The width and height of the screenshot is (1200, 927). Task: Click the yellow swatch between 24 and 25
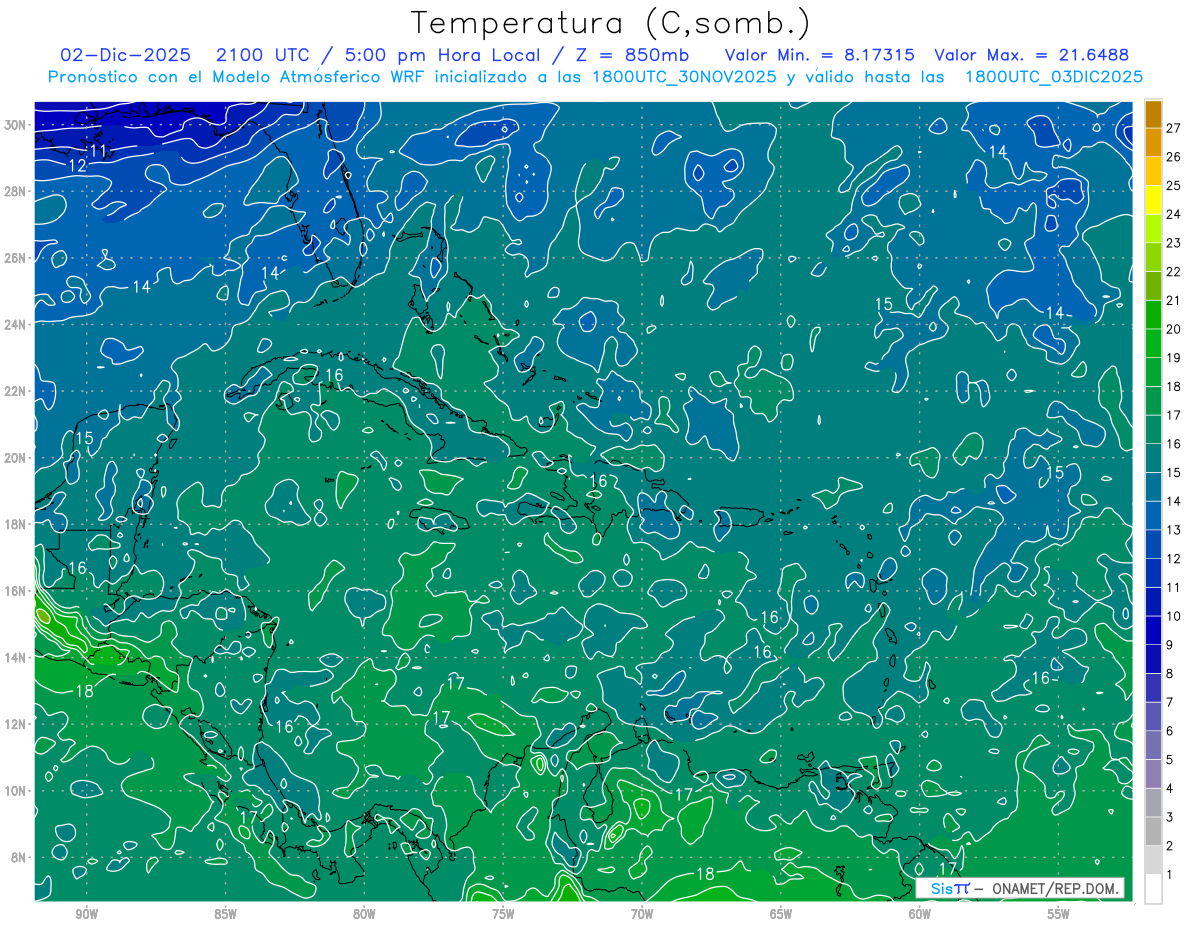pos(1153,200)
